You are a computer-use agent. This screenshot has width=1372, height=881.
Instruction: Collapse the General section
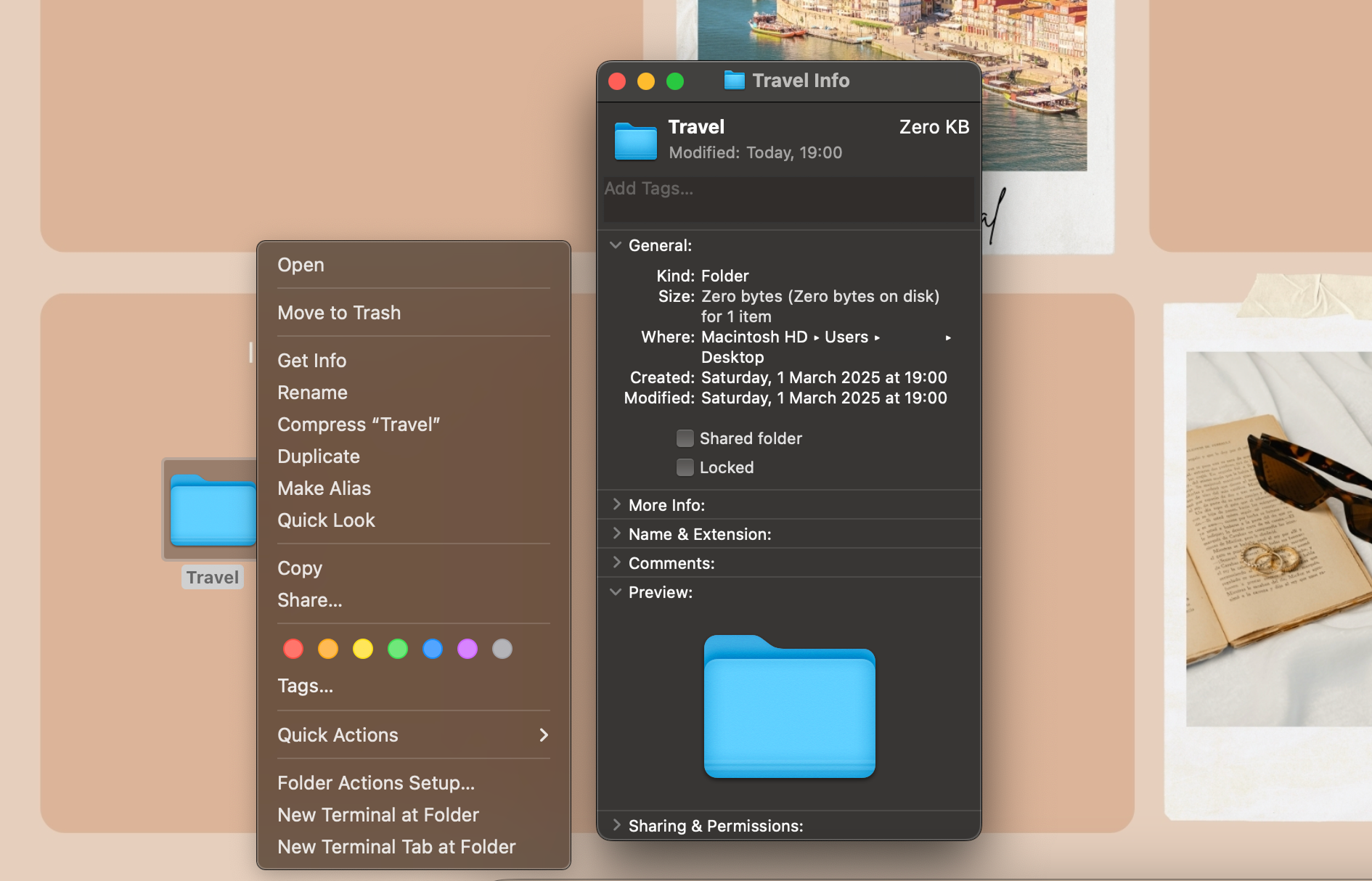(616, 245)
